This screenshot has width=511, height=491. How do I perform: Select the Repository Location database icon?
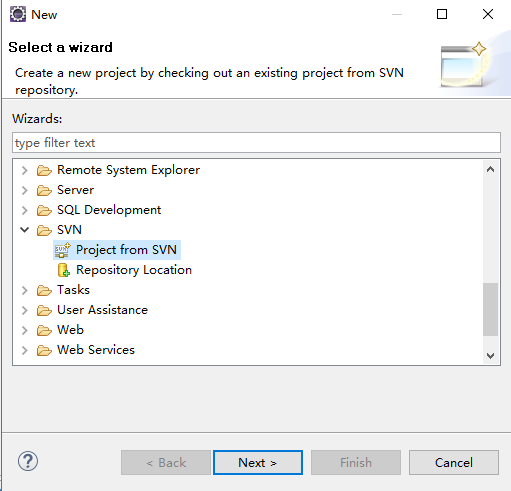coord(63,270)
